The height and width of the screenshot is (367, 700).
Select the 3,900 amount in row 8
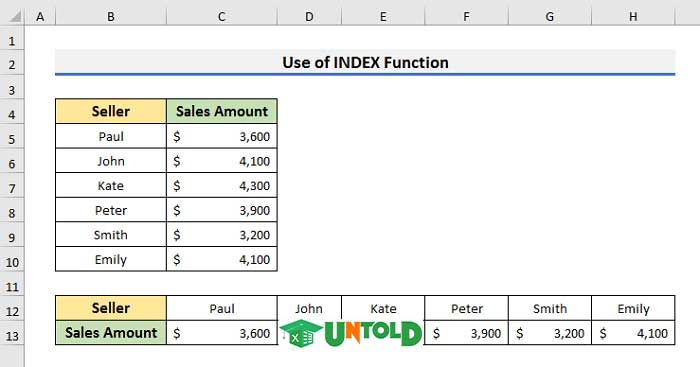tap(221, 210)
